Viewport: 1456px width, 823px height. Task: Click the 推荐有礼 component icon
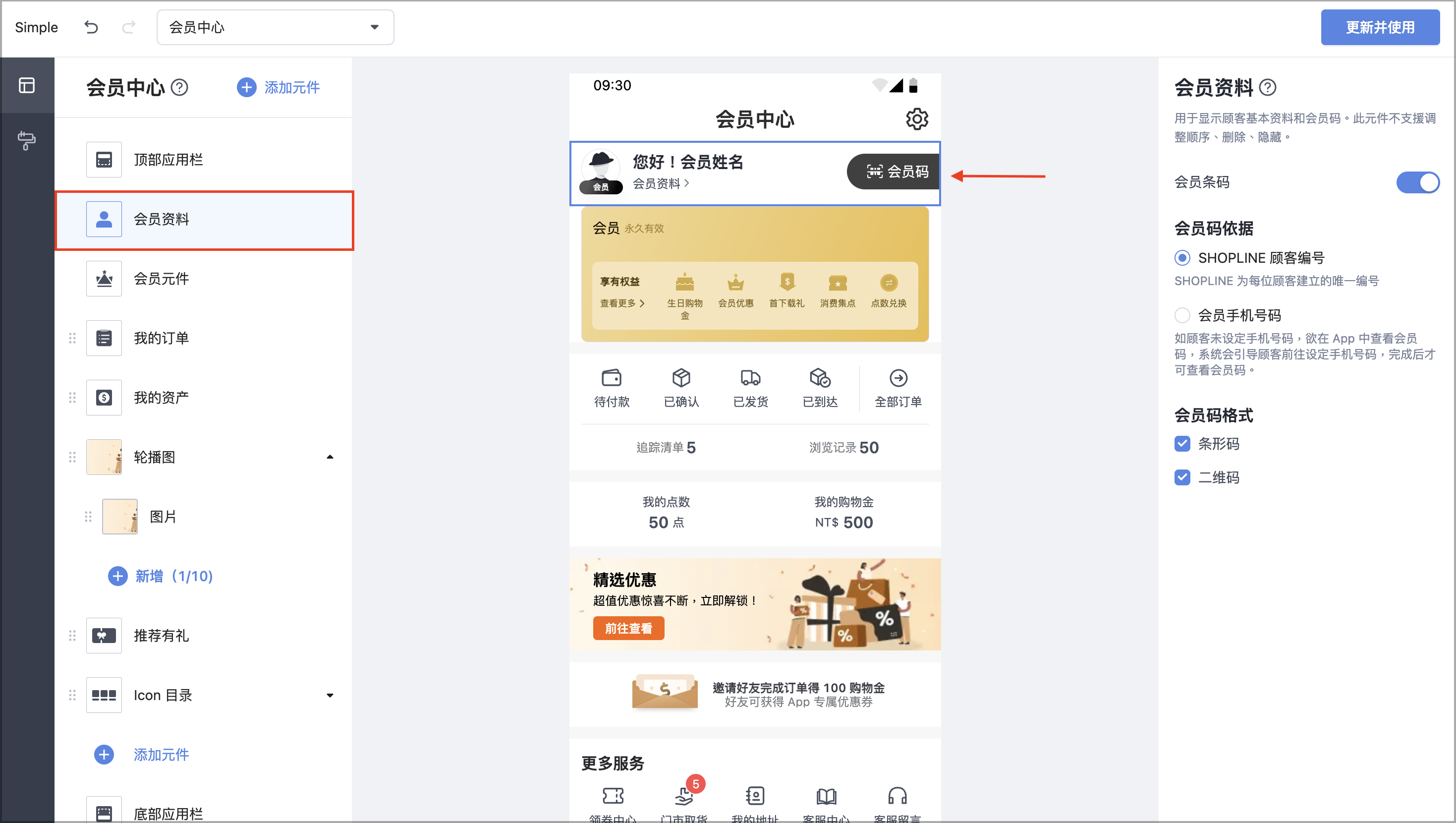point(104,636)
